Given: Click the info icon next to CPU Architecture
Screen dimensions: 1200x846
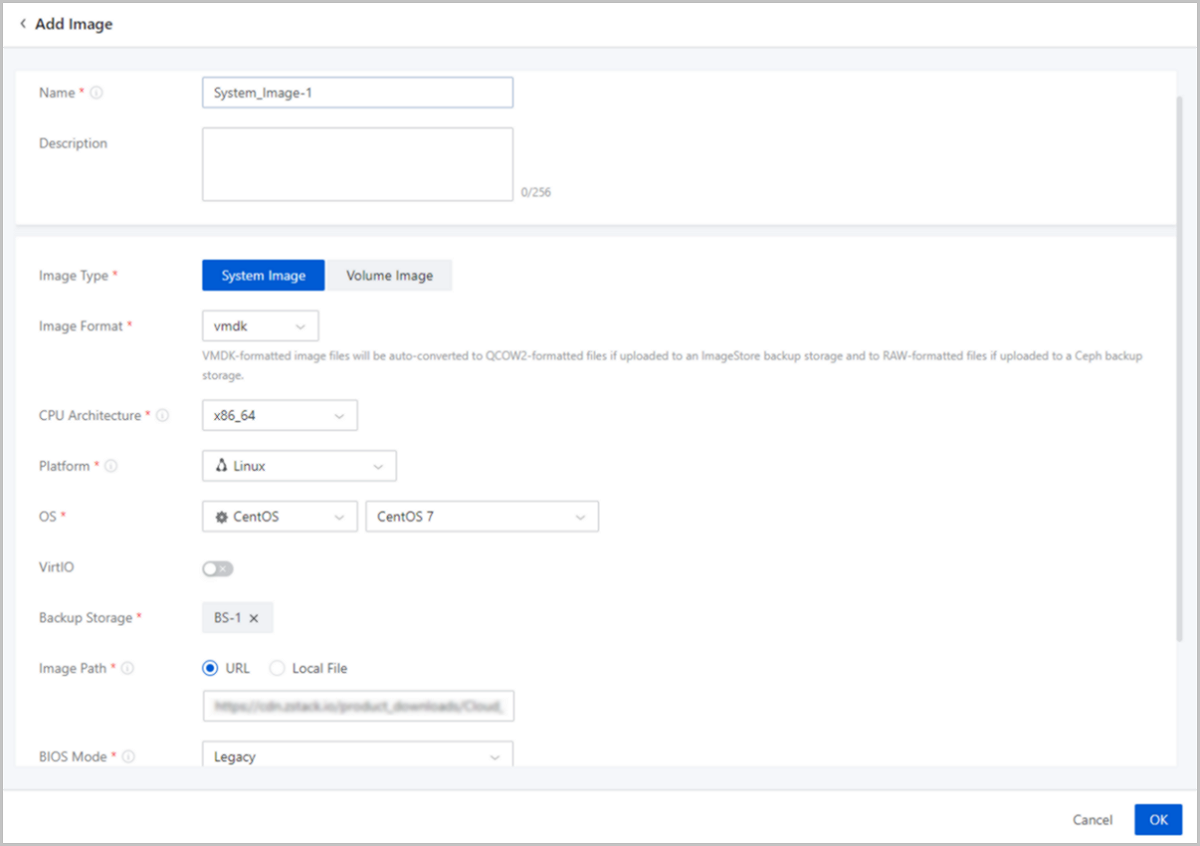Looking at the screenshot, I should point(162,416).
